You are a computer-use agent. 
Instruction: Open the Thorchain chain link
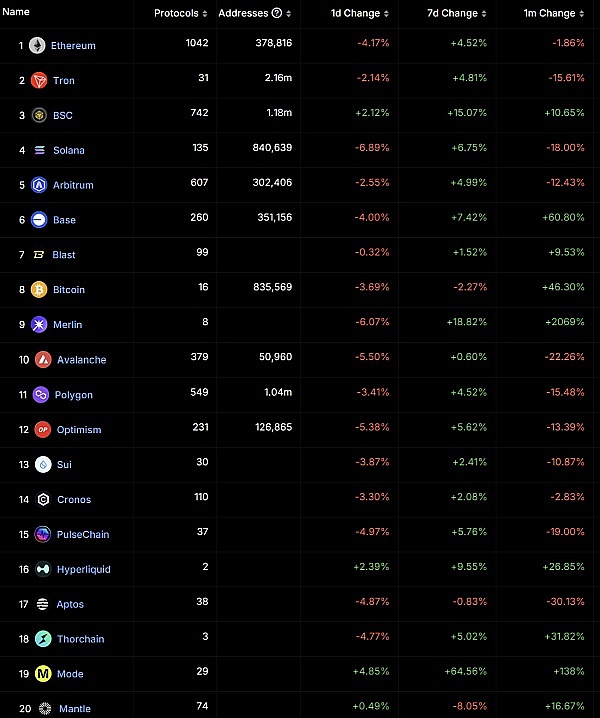pyautogui.click(x=80, y=639)
